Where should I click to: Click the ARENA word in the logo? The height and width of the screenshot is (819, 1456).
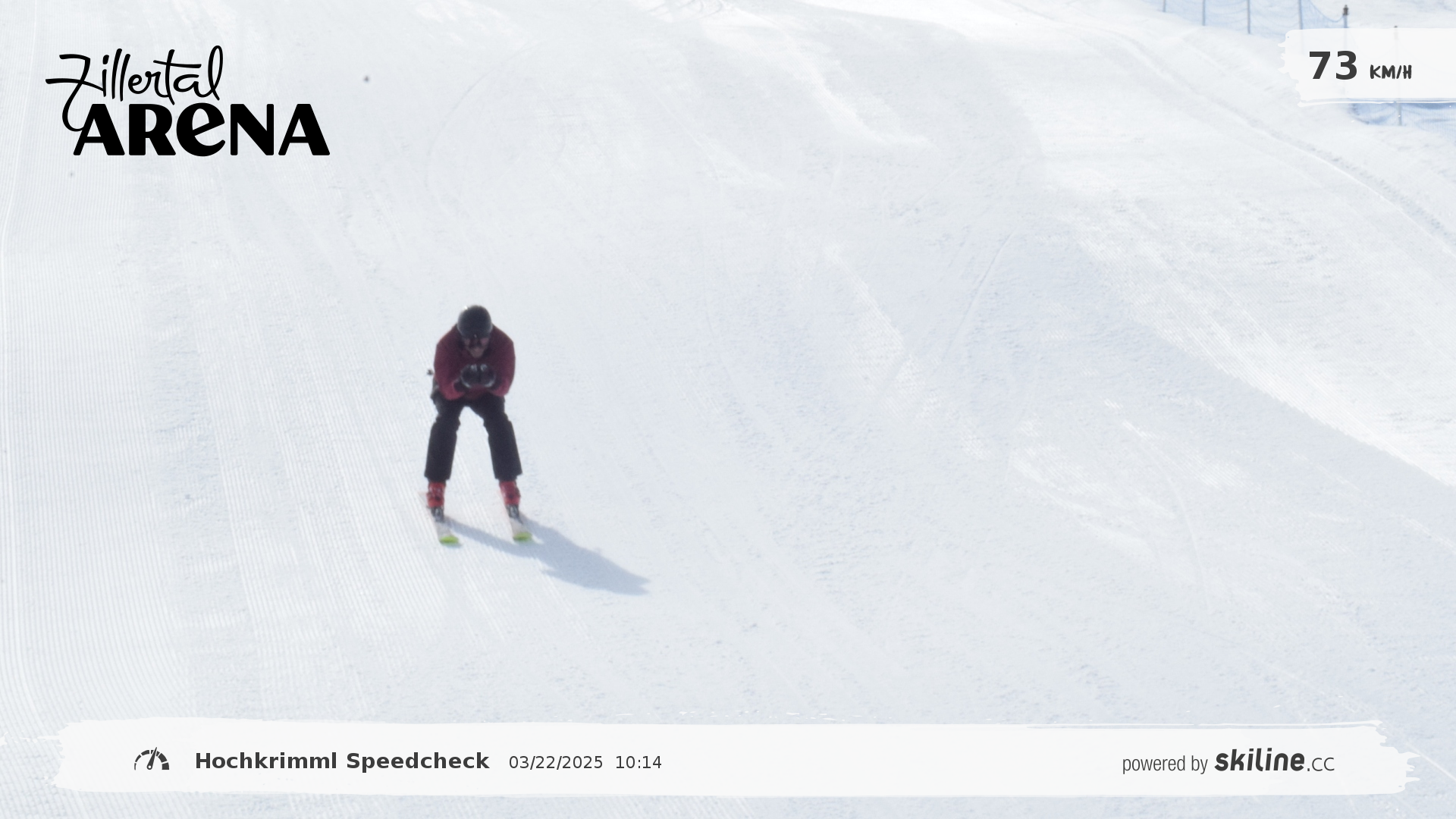pos(202,130)
